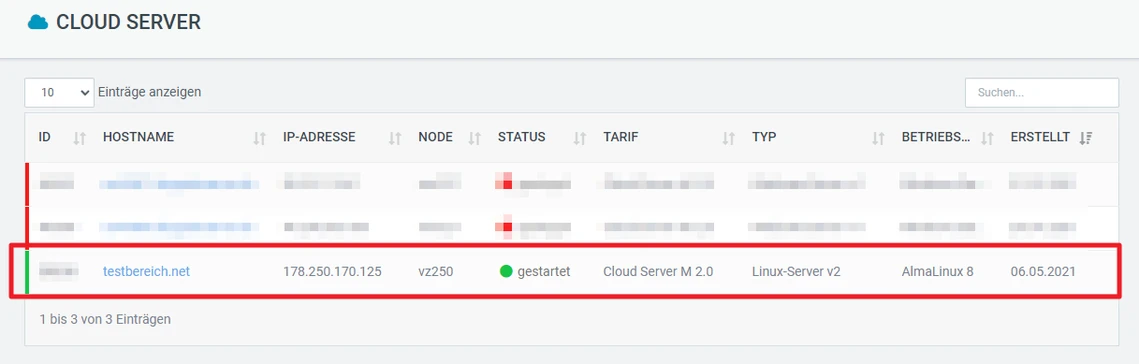Click the IP-ADRESSE sort arrows icon
1139x364 pixels.
click(x=395, y=137)
